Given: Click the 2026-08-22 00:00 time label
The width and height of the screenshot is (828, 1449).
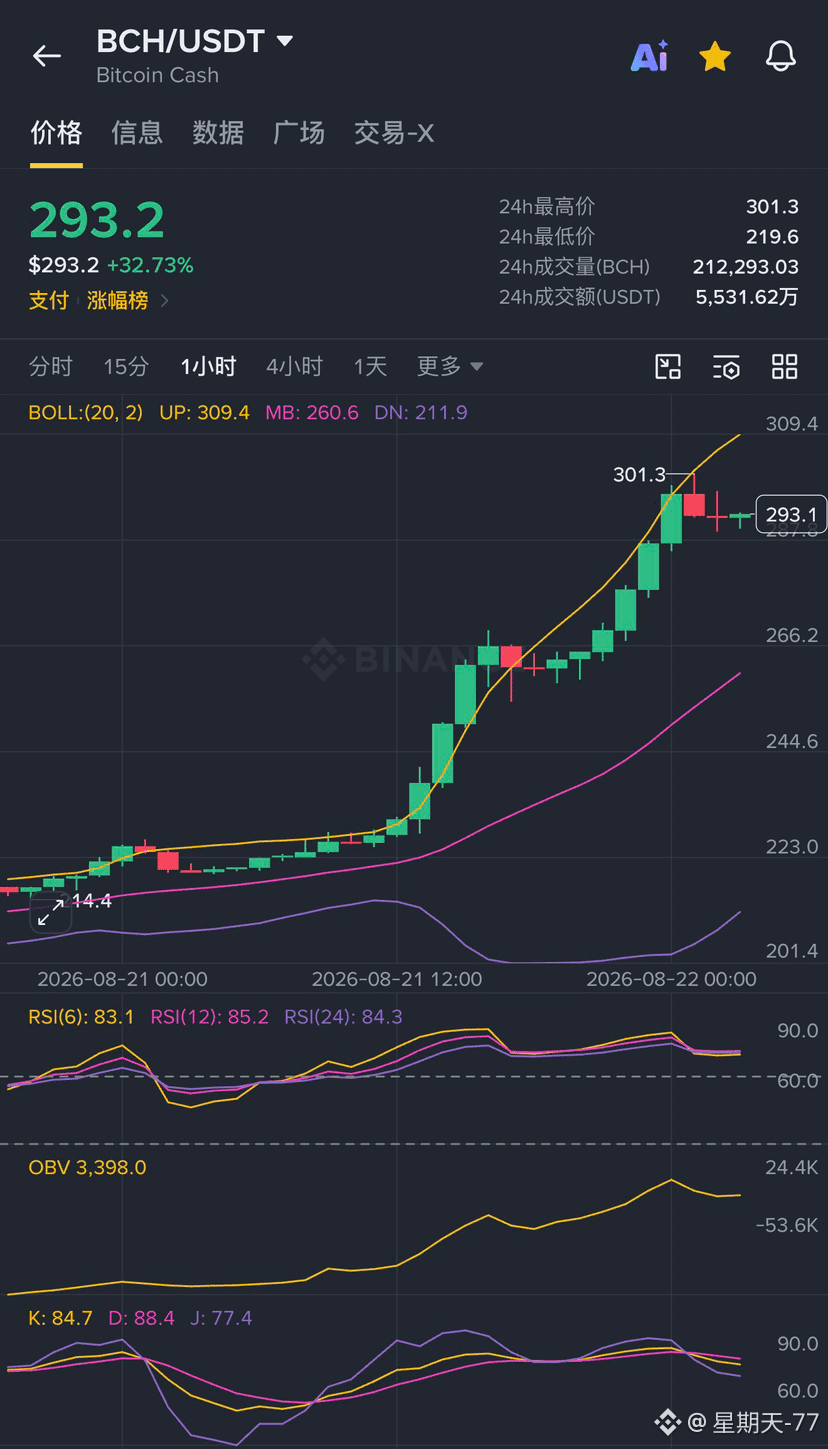Looking at the screenshot, I should click(671, 979).
